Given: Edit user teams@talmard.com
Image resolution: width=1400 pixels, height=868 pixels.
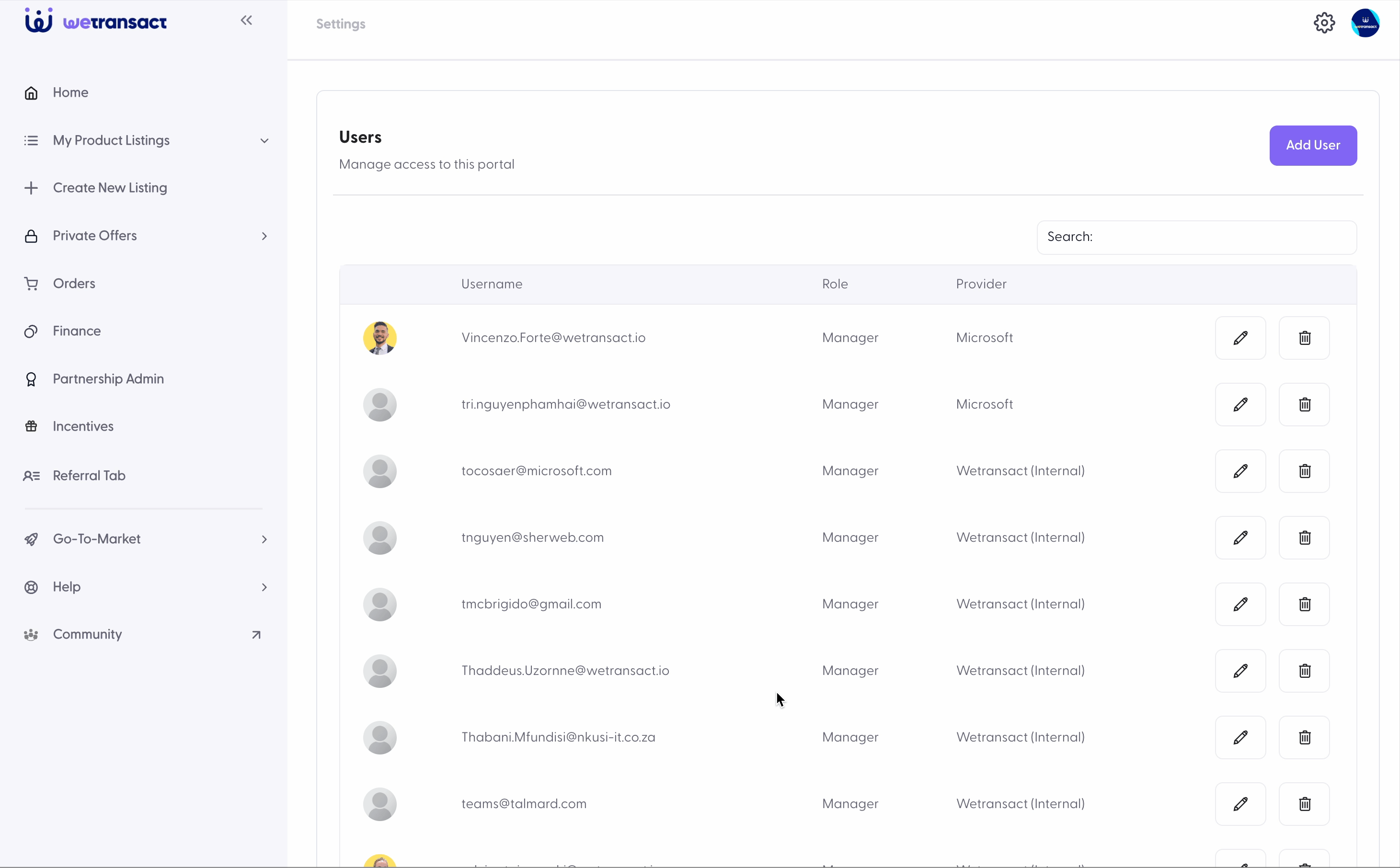Looking at the screenshot, I should pos(1240,804).
